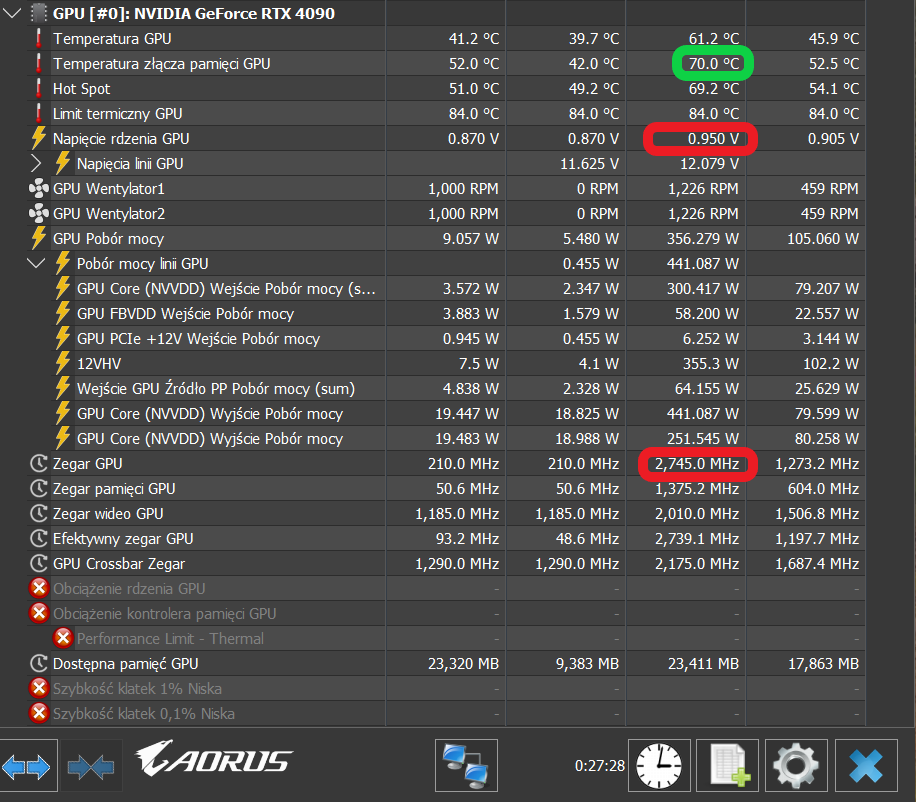Click the 2,739.1 MHz effective clock value
Screen dimensions: 916x802
(697, 539)
